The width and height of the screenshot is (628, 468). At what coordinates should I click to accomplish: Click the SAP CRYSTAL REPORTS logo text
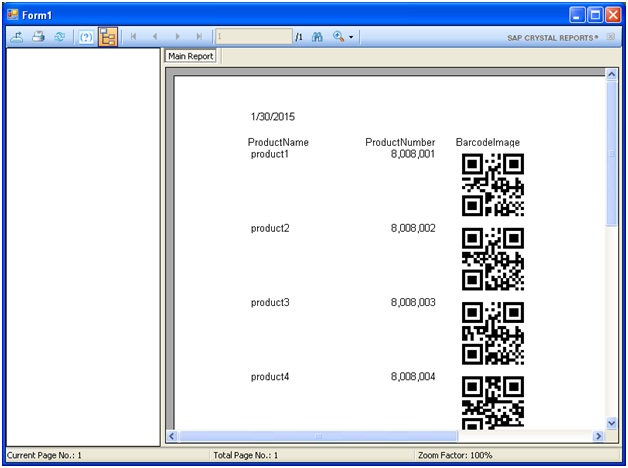pyautogui.click(x=553, y=38)
